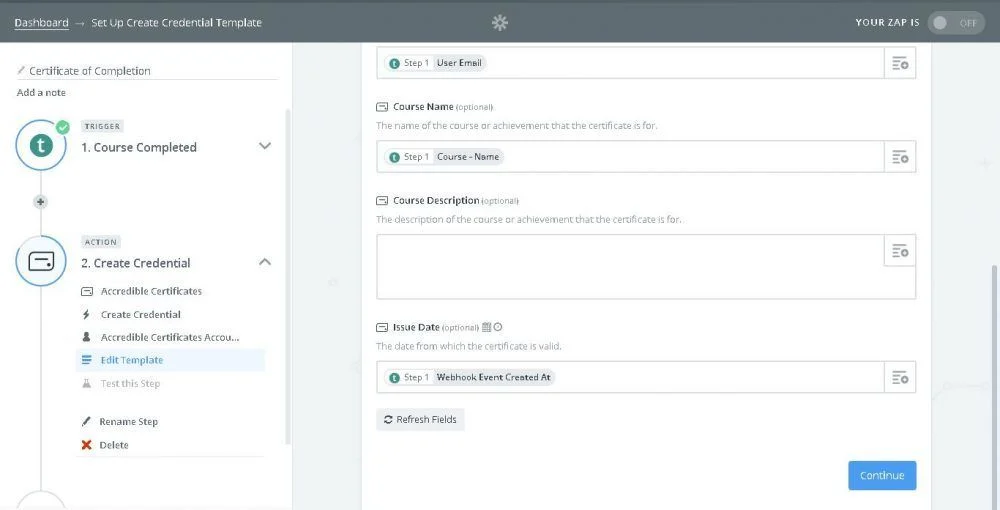1000x510 pixels.
Task: Click the Refresh Fields button
Action: click(420, 420)
